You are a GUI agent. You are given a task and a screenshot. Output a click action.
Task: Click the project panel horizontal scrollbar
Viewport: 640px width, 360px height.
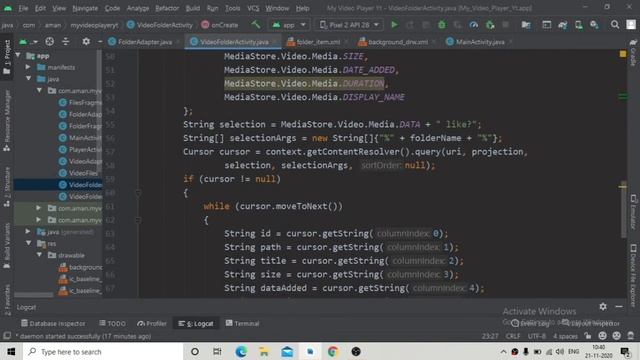pos(34,294)
